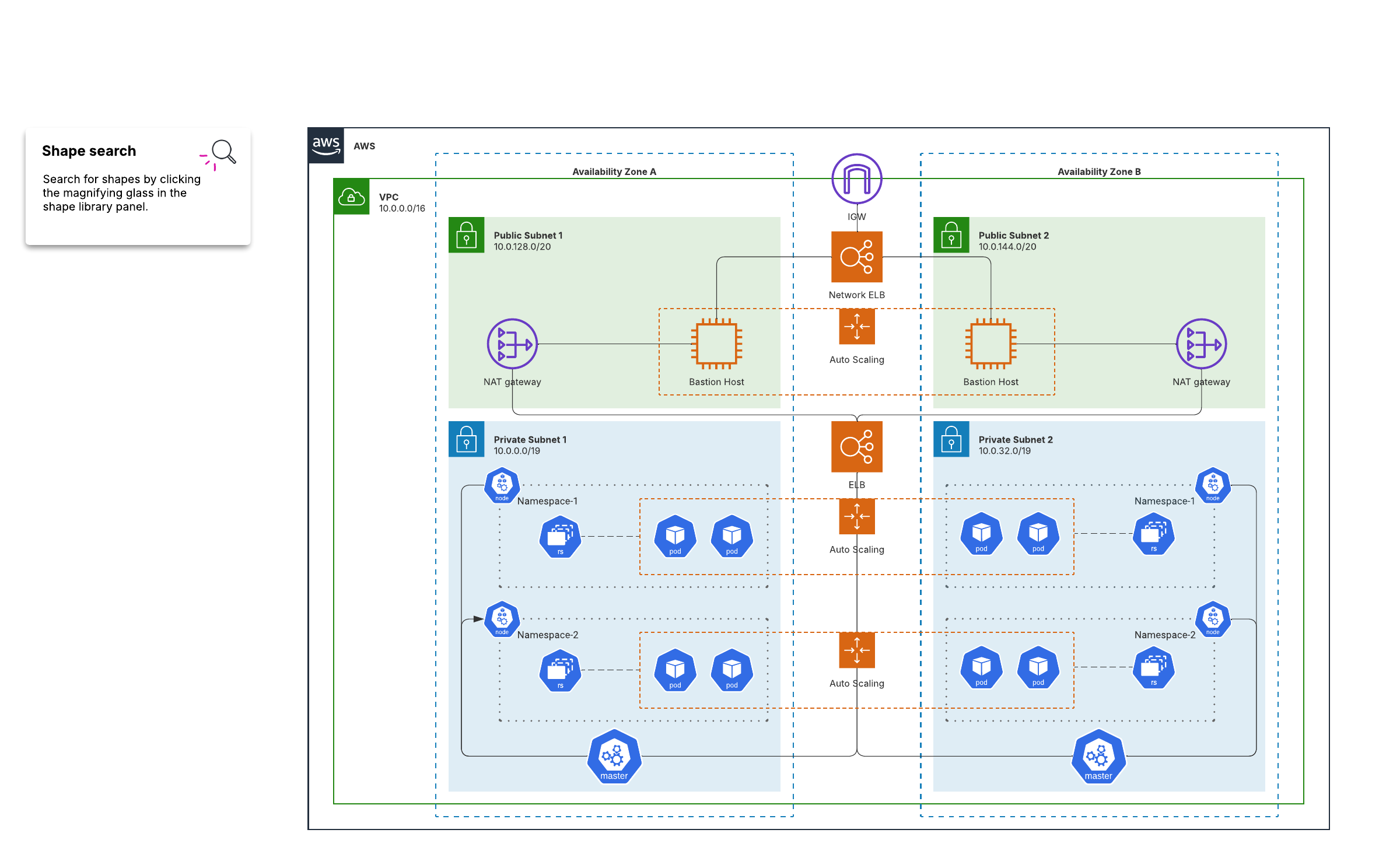Click the Private Subnet 2 title text

click(1015, 439)
